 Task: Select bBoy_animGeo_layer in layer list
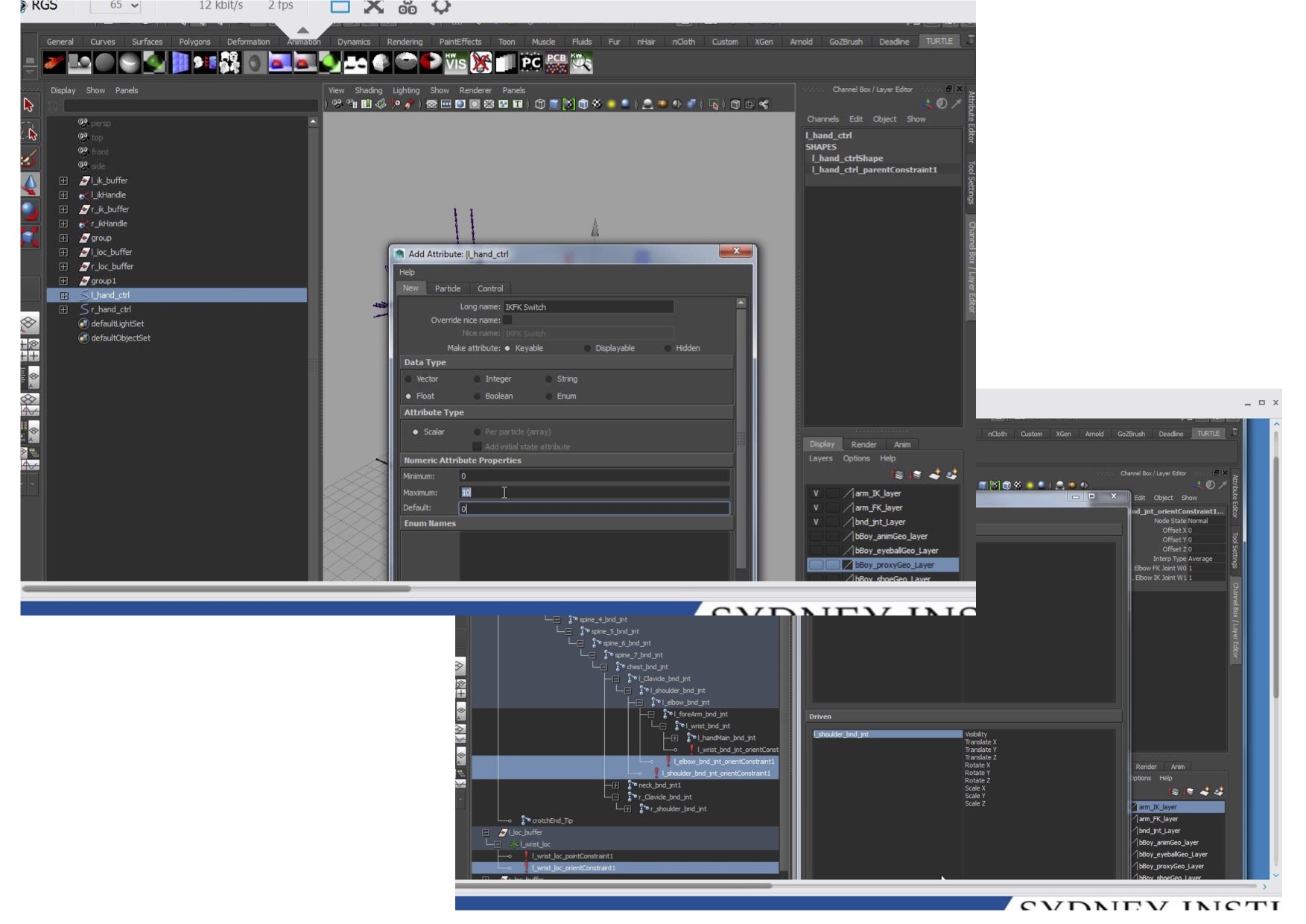pos(891,537)
